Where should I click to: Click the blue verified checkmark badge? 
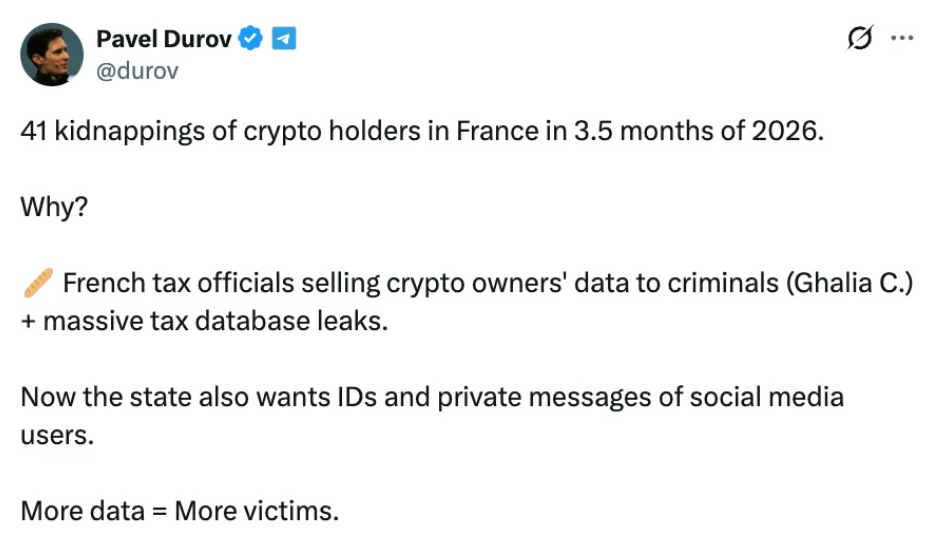tap(252, 39)
